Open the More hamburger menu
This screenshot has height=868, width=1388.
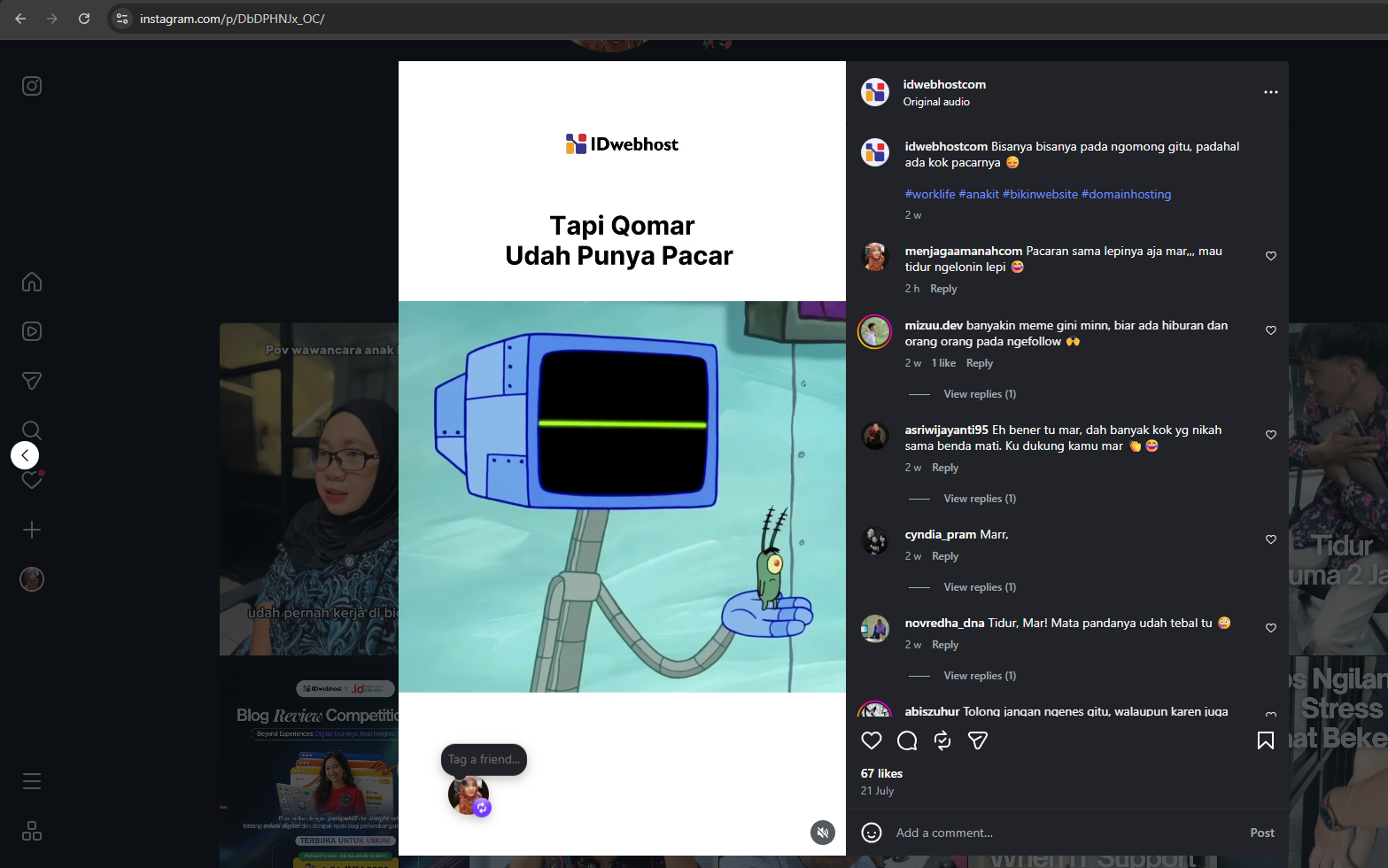tap(32, 781)
